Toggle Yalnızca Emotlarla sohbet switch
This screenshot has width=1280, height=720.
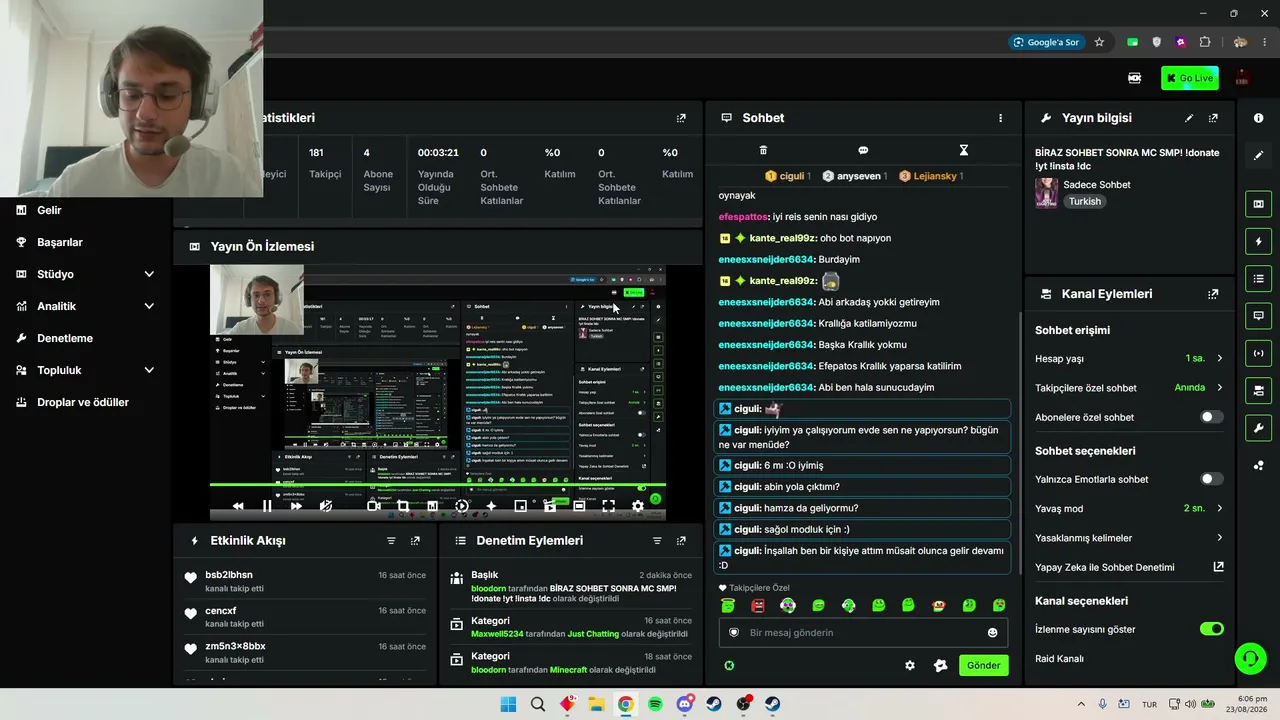1211,479
